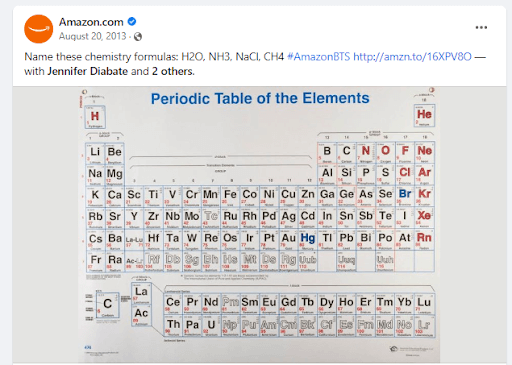512x365 pixels.
Task: Open the August 20, 2013 timestamp
Action: pyautogui.click(x=92, y=36)
